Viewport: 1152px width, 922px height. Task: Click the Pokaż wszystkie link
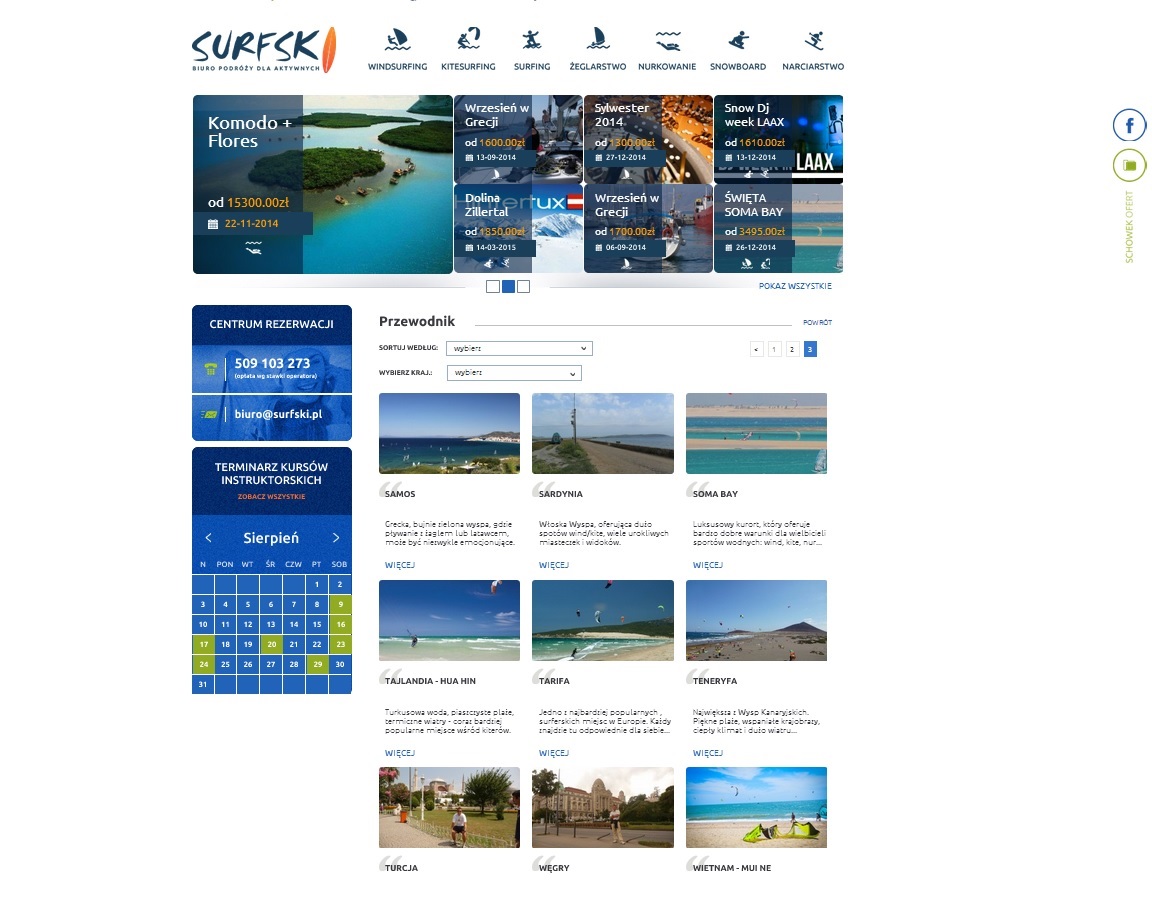coord(795,286)
